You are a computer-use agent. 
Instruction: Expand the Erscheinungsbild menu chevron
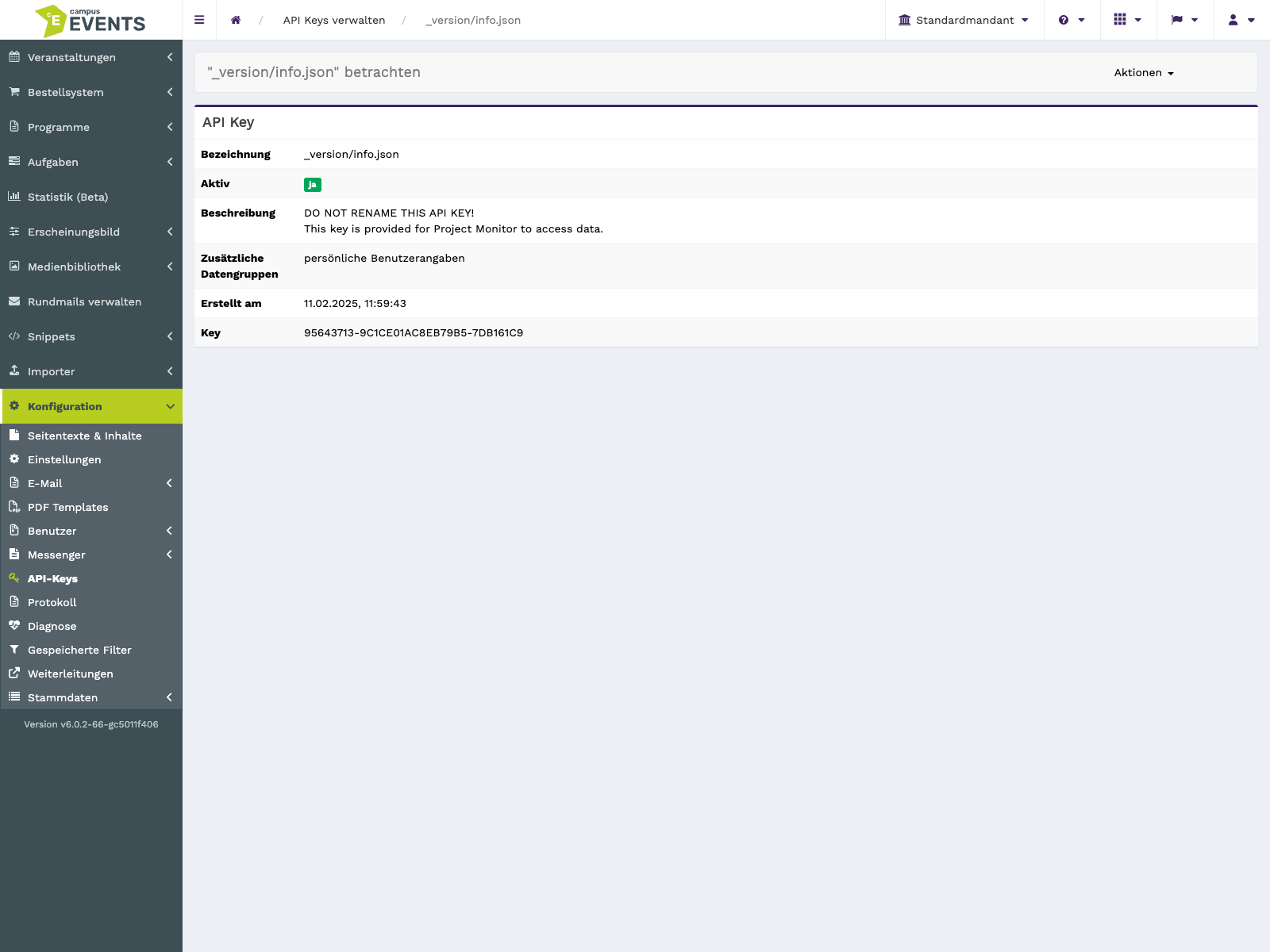[x=170, y=232]
